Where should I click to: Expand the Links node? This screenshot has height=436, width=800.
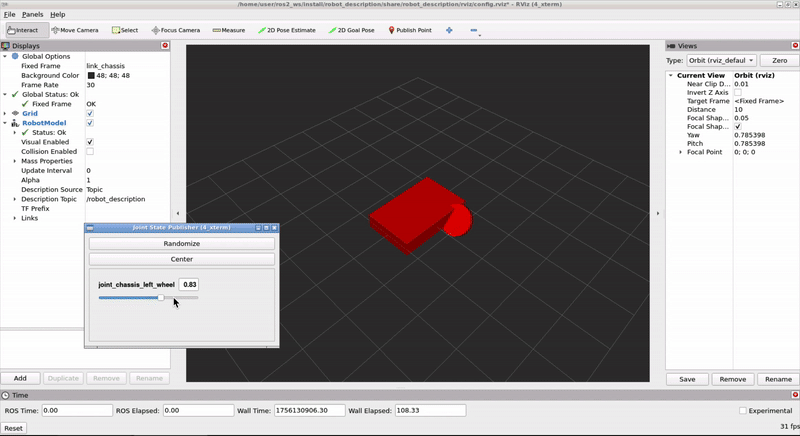15,218
